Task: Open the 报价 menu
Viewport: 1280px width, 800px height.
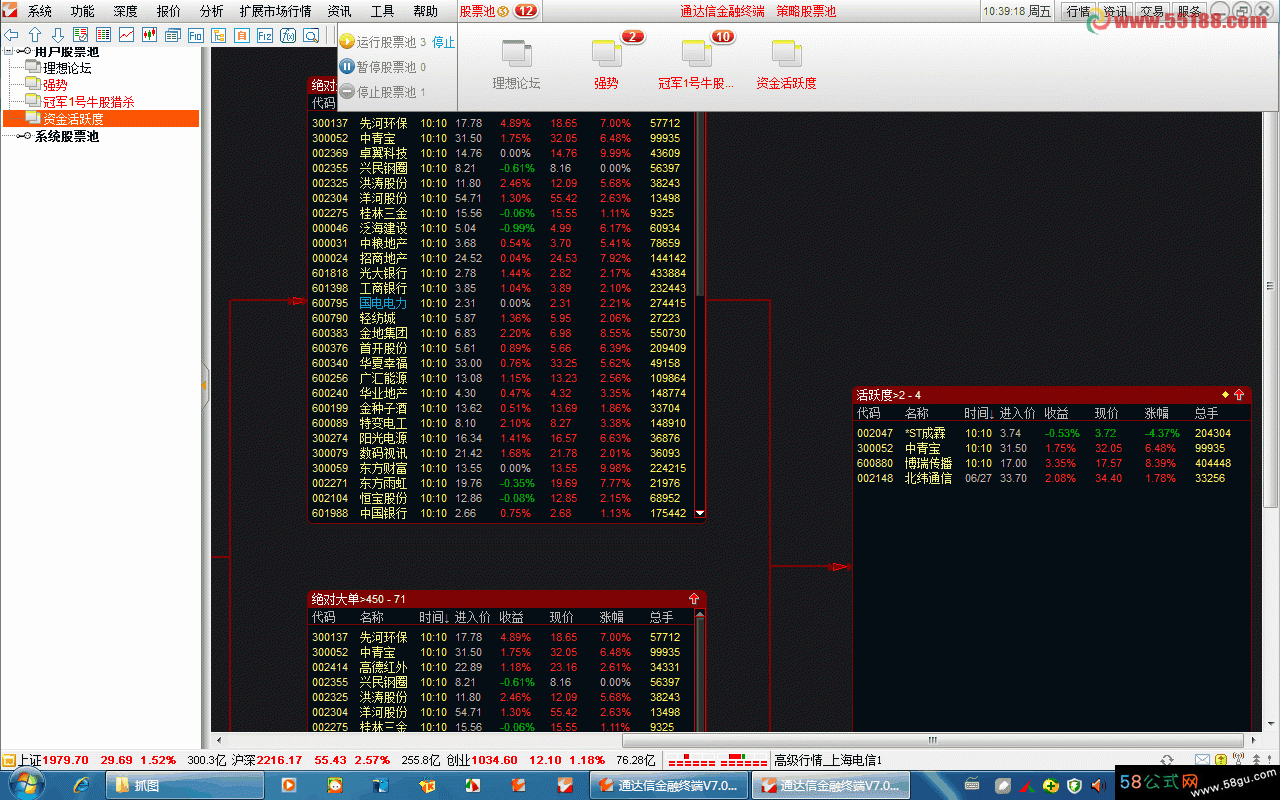Action: tap(169, 12)
